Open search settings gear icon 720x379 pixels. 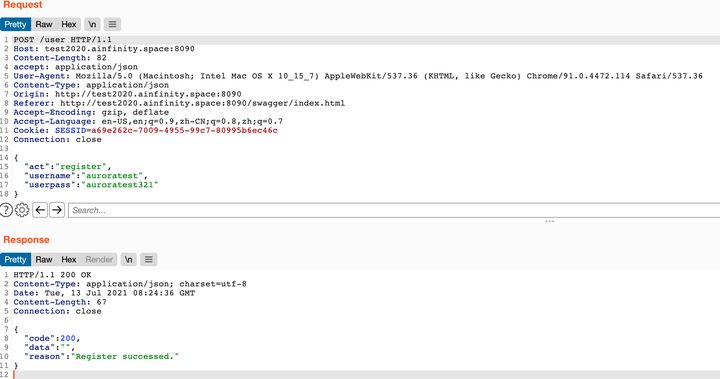pyautogui.click(x=22, y=210)
